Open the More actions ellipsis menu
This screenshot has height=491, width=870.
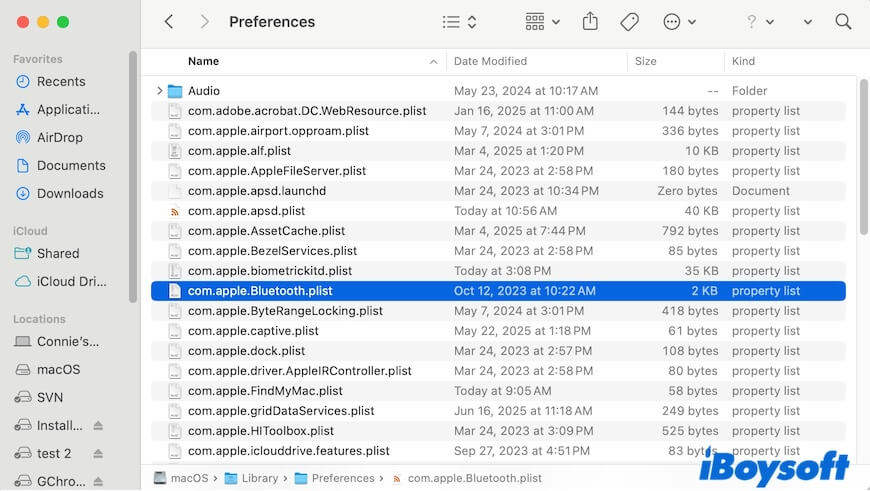[680, 21]
